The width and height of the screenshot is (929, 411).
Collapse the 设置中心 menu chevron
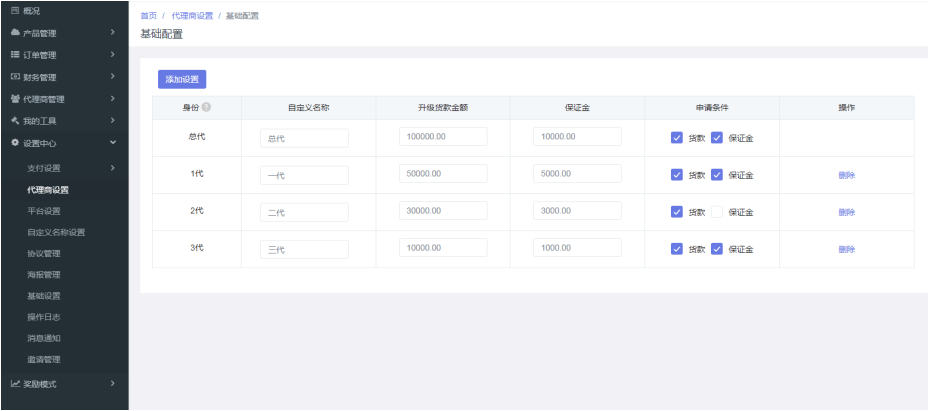pyautogui.click(x=113, y=143)
